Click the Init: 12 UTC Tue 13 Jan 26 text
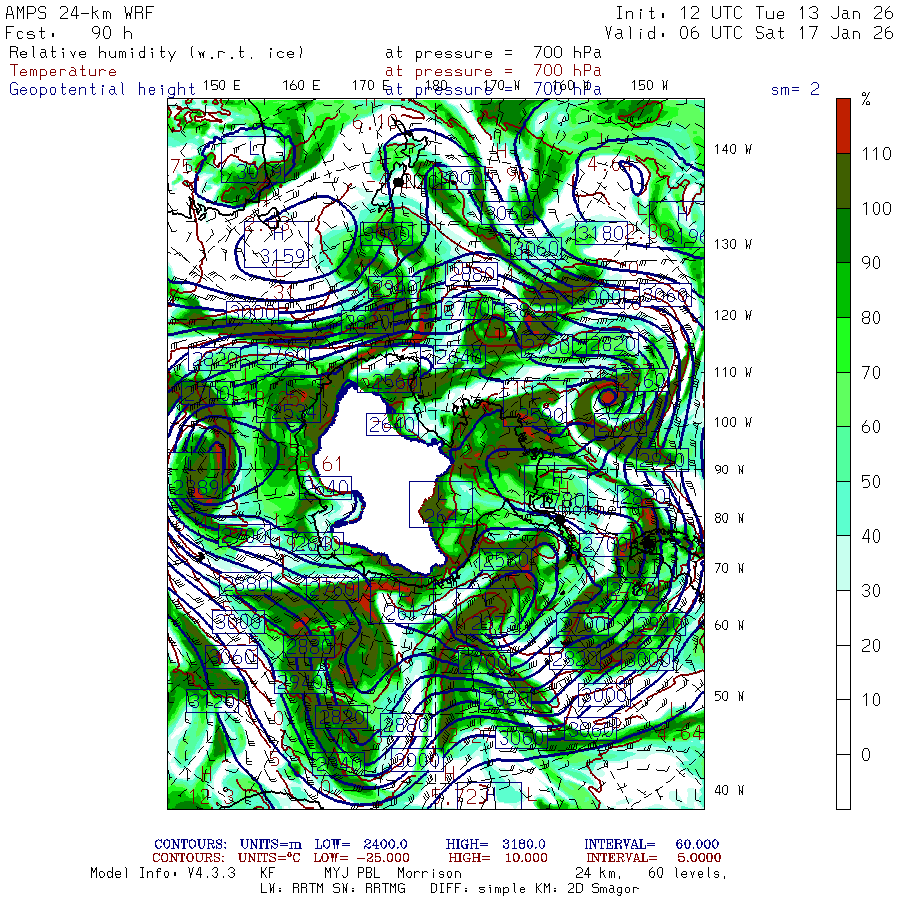900x900 pixels. pyautogui.click(x=754, y=13)
